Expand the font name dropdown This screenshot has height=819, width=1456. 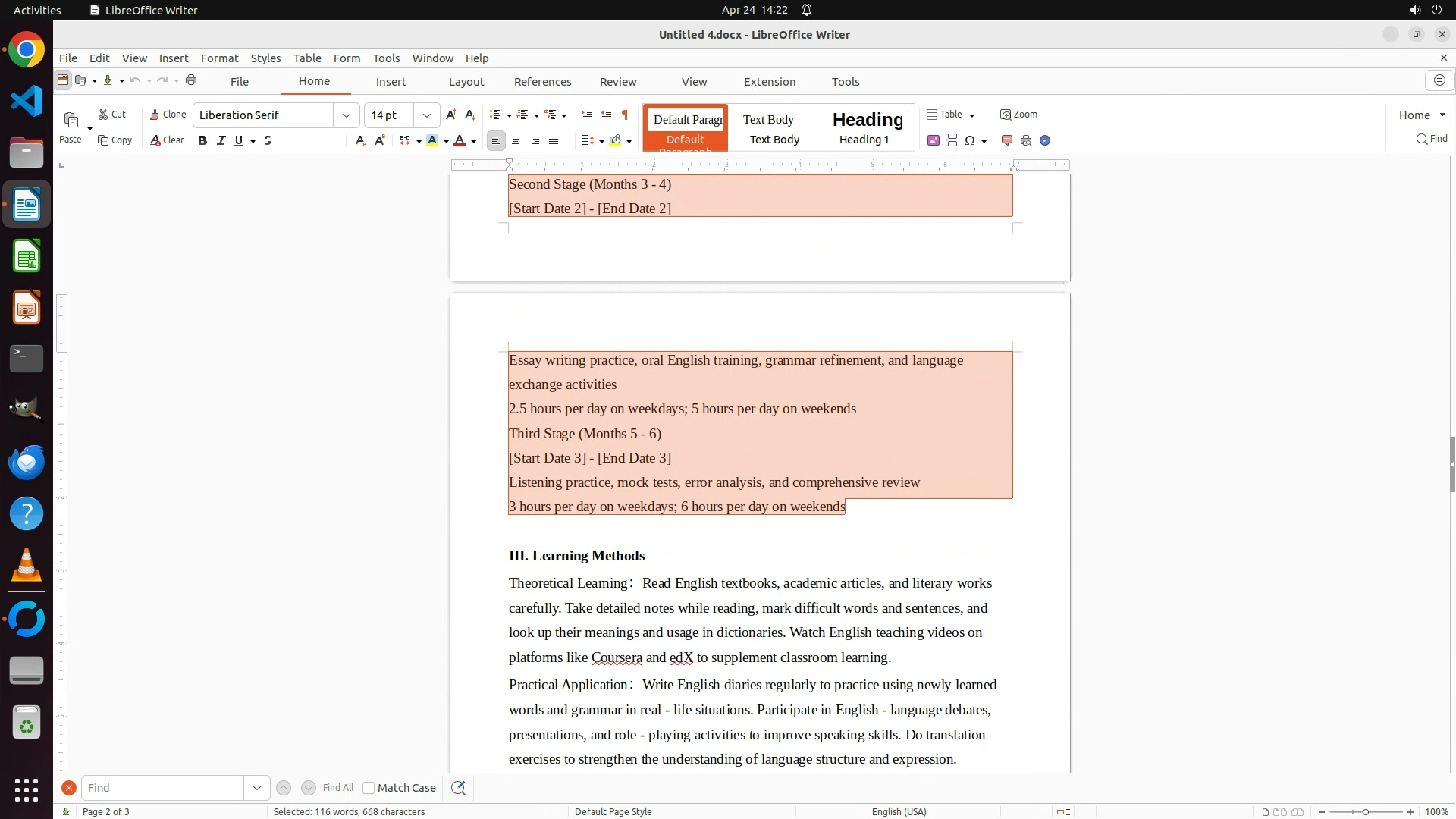pos(347,115)
